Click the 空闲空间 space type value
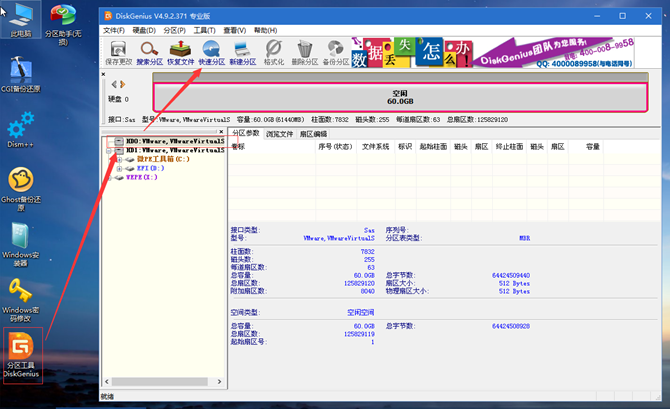670x409 pixels. 361,313
